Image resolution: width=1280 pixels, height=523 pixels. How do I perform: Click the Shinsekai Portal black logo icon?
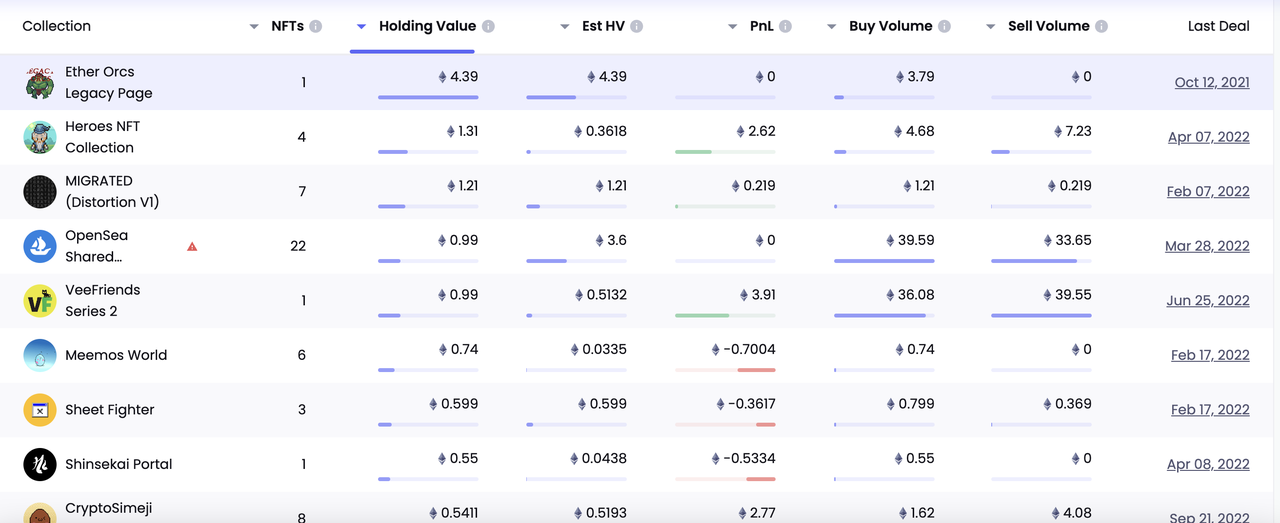(x=40, y=464)
